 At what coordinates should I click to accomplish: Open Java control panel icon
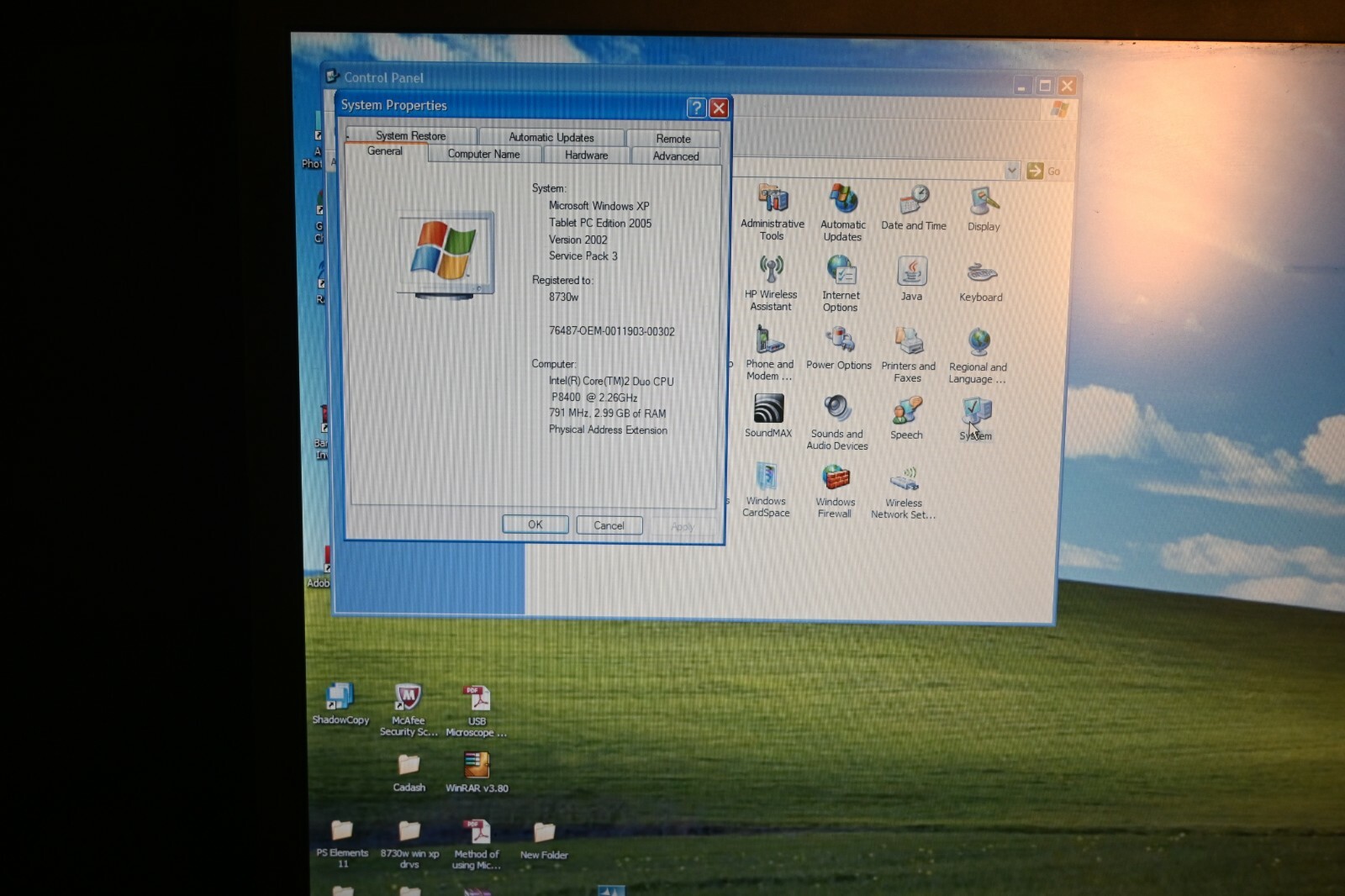[x=911, y=279]
